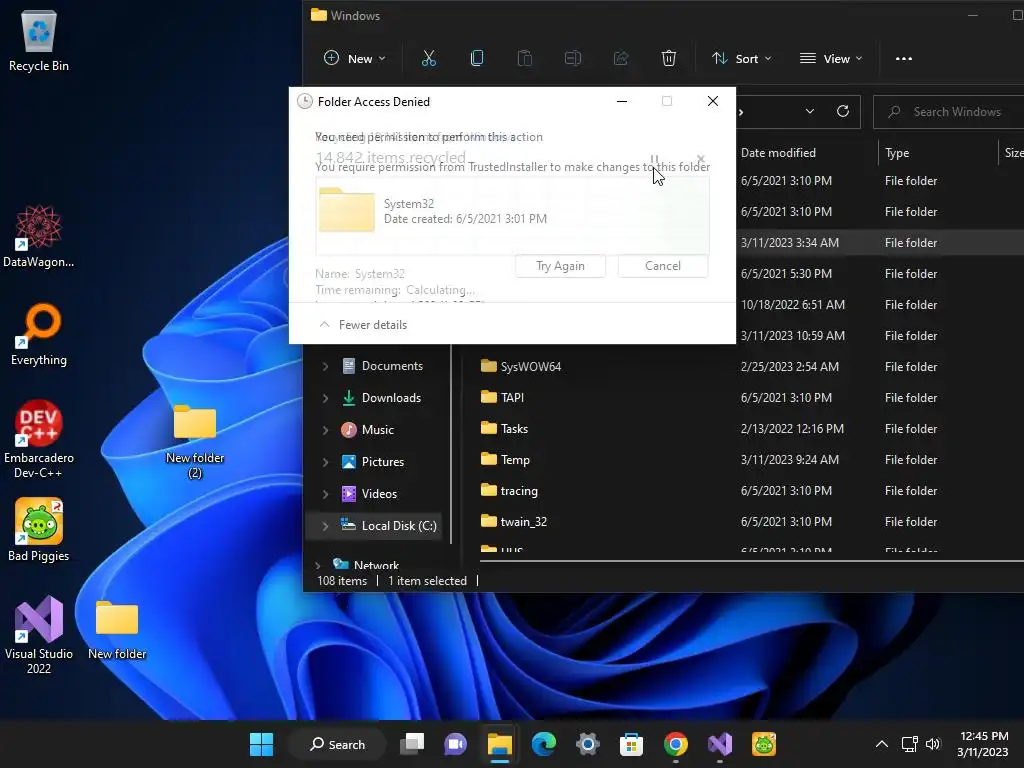1024x768 pixels.
Task: Show hidden system tray icons
Action: (882, 744)
